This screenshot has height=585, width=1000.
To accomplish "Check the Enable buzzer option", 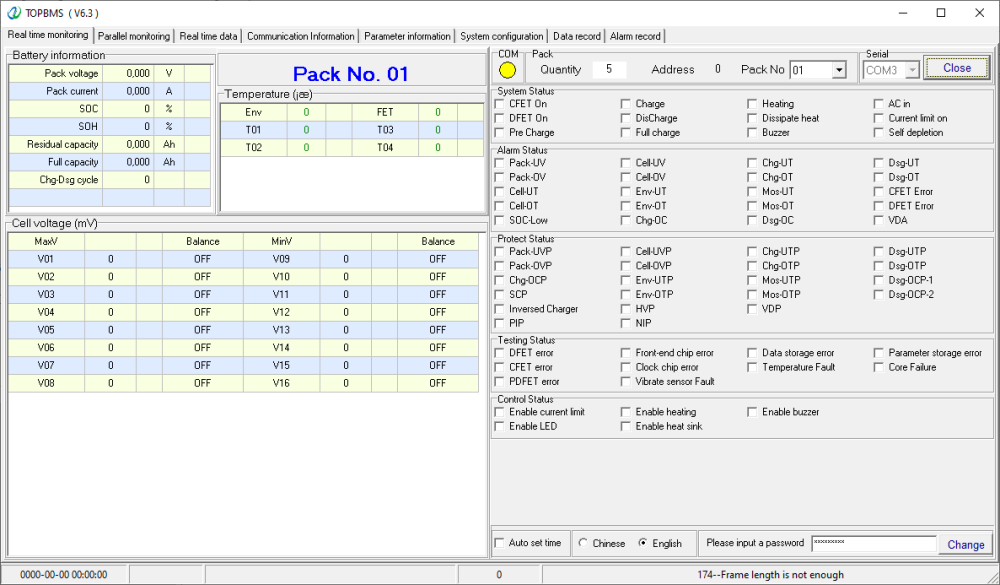I will [x=751, y=411].
